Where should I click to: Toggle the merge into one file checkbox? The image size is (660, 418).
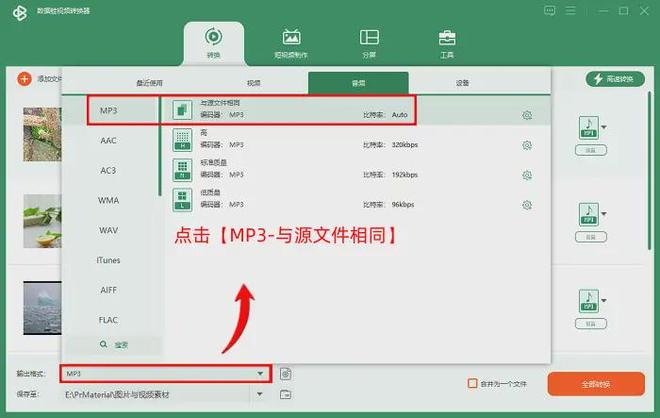(473, 383)
